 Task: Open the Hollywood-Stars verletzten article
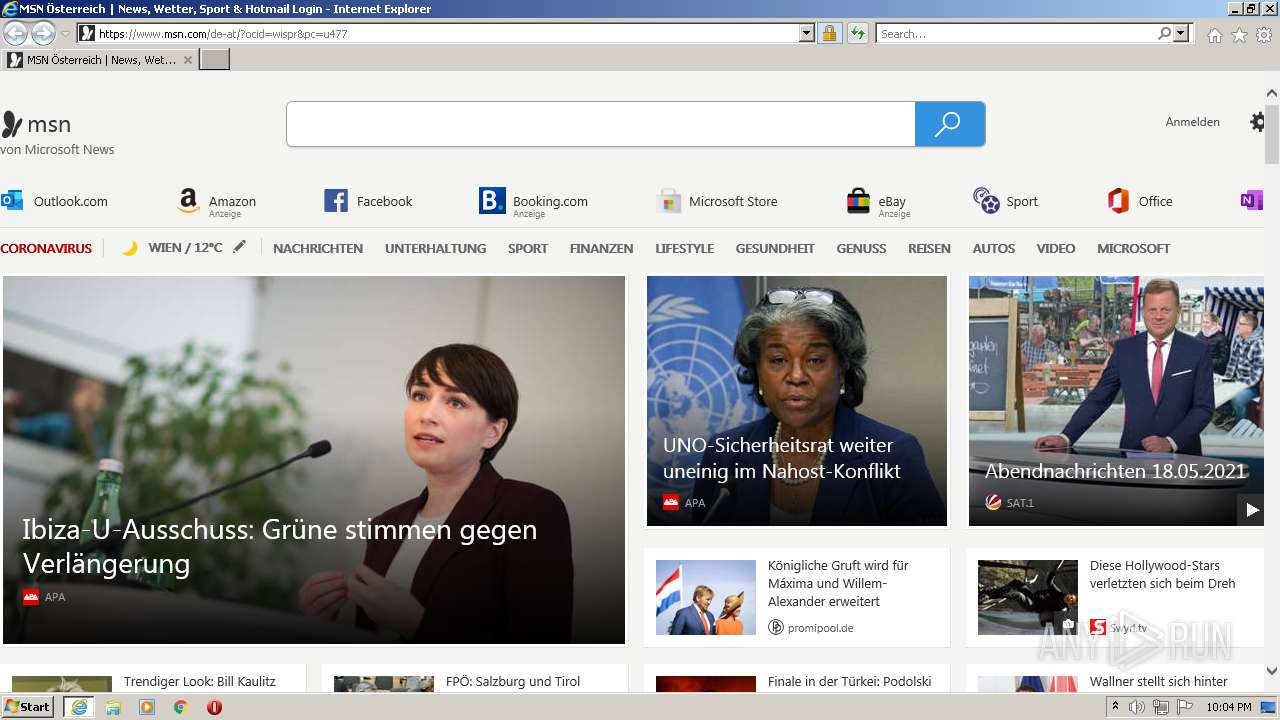1115,597
